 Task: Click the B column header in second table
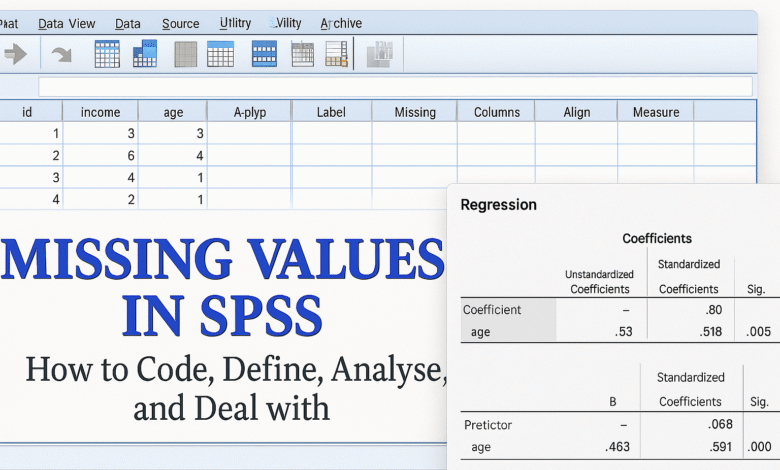pyautogui.click(x=613, y=401)
